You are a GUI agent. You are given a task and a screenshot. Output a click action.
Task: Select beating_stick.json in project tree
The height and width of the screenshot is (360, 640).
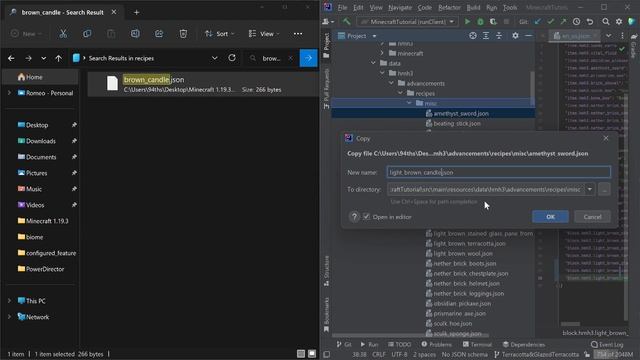click(457, 124)
